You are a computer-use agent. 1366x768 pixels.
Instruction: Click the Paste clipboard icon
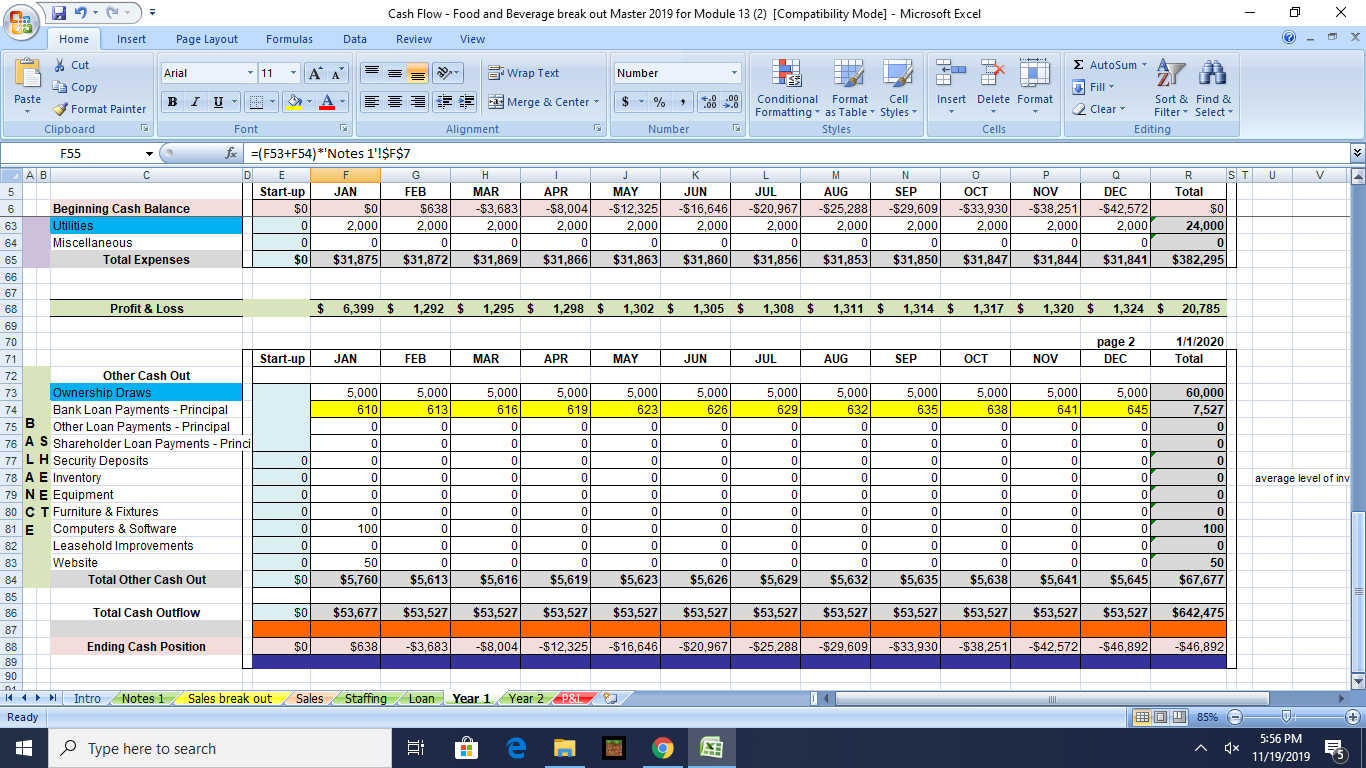(x=27, y=75)
